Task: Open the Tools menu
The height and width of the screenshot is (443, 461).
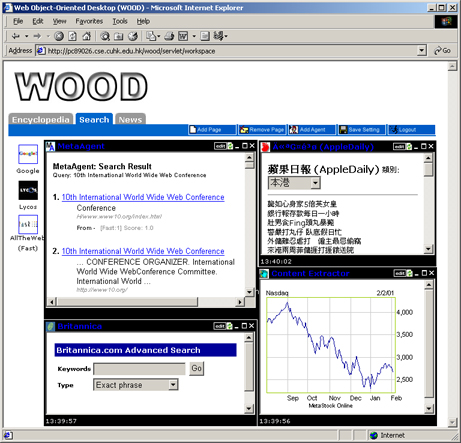Action: coord(120,21)
